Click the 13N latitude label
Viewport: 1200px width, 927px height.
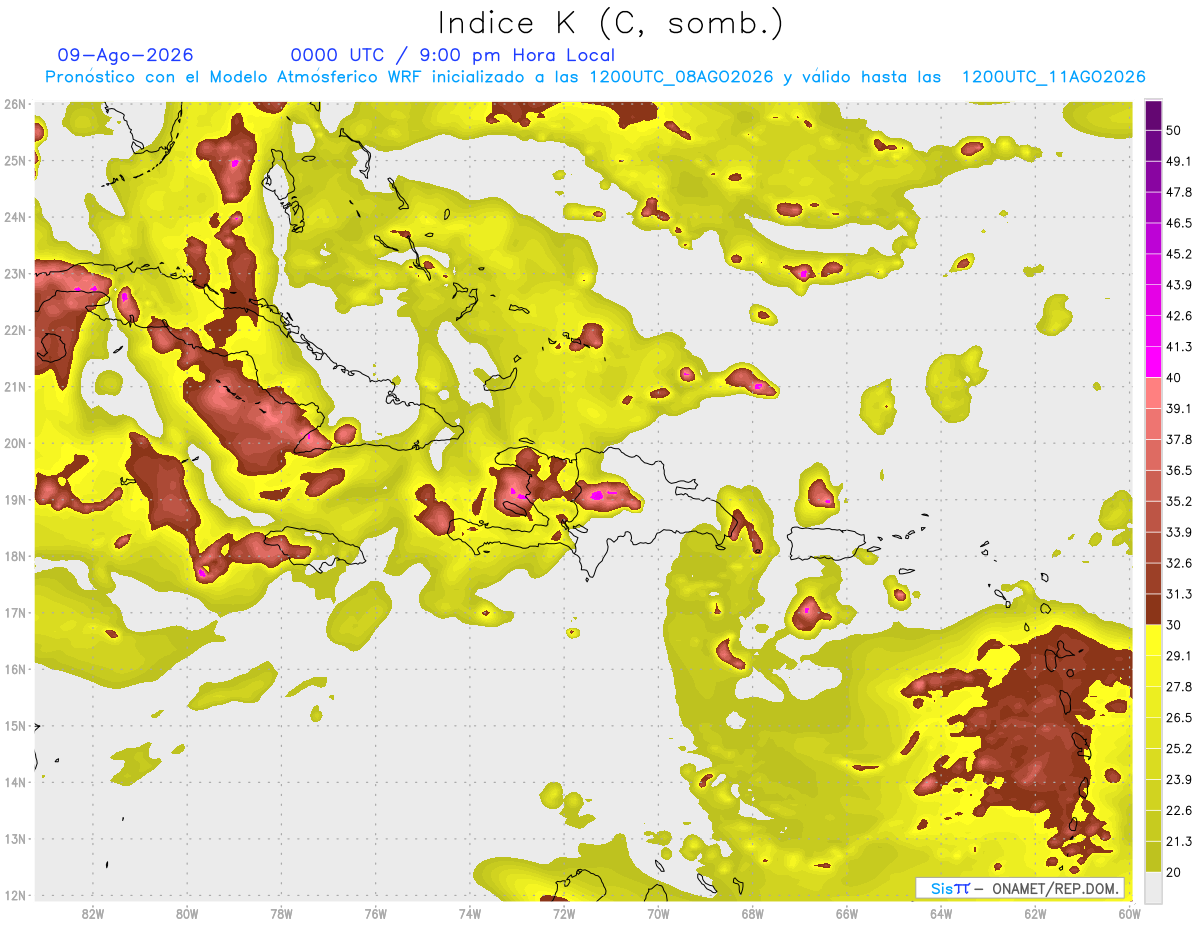coord(15,839)
